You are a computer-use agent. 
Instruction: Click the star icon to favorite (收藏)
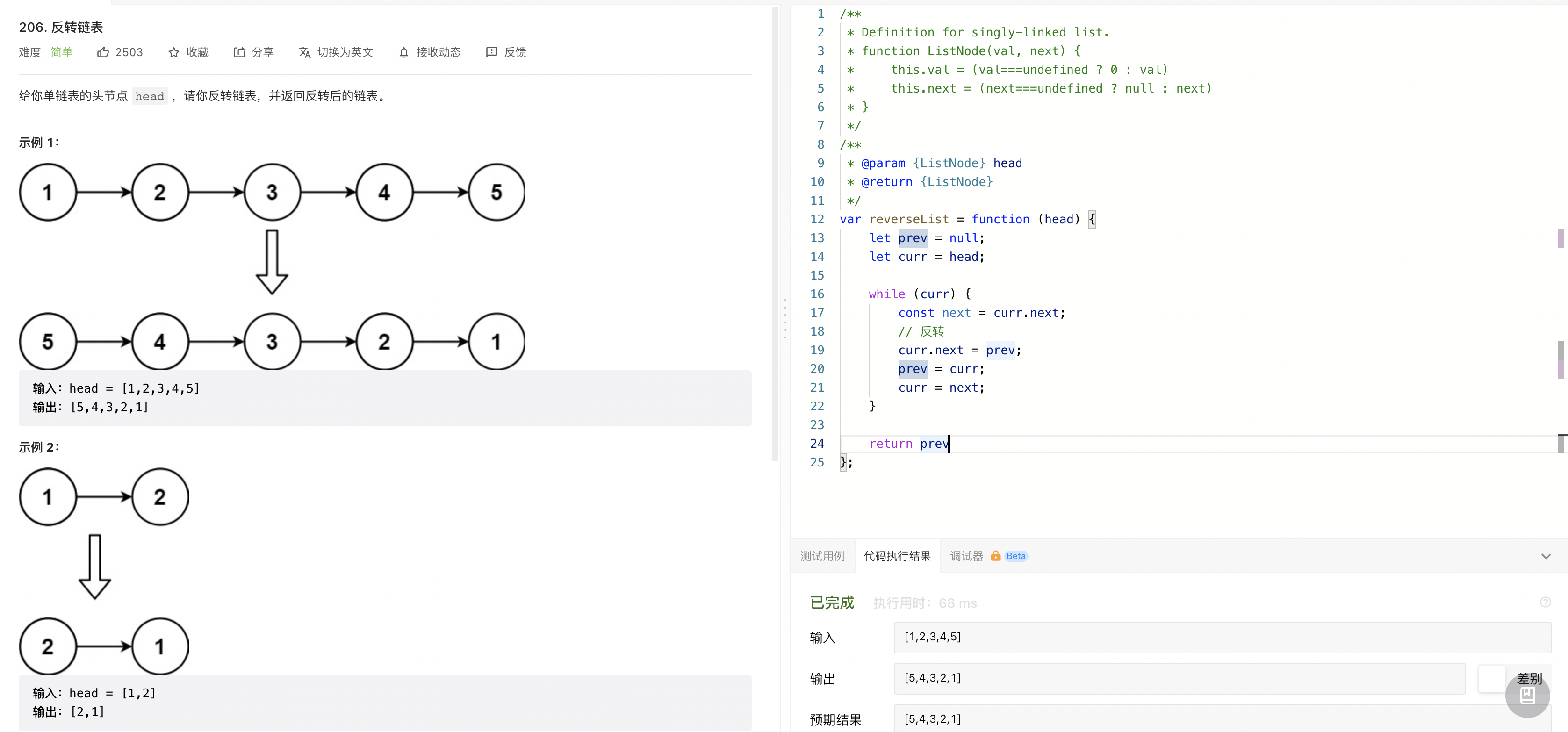click(x=173, y=52)
